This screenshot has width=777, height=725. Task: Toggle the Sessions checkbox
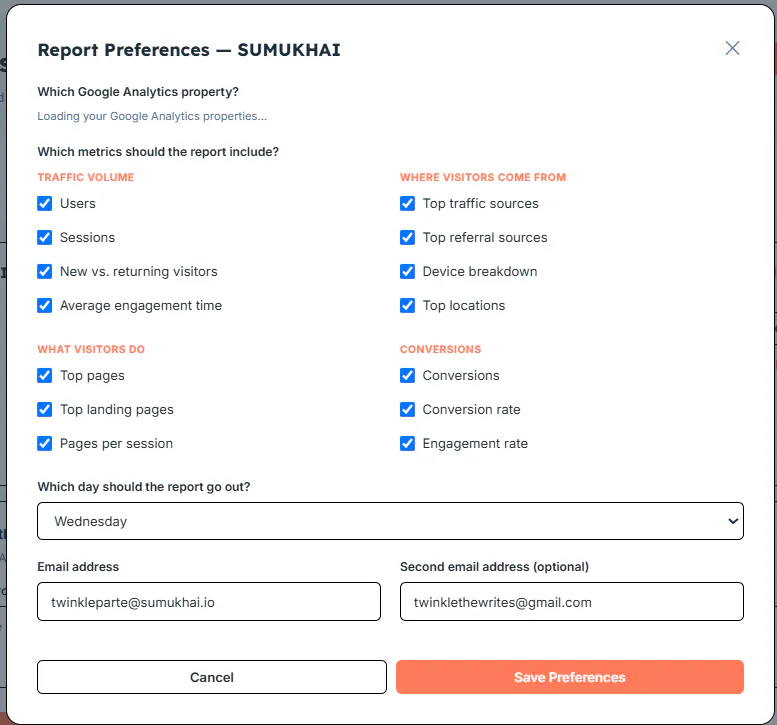point(45,237)
